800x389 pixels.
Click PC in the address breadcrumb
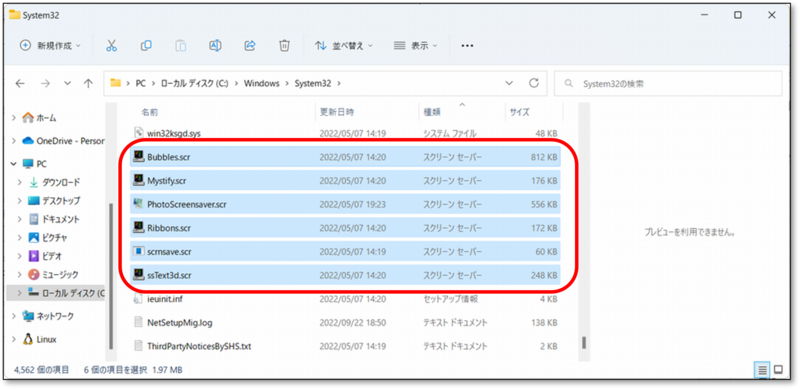point(140,84)
